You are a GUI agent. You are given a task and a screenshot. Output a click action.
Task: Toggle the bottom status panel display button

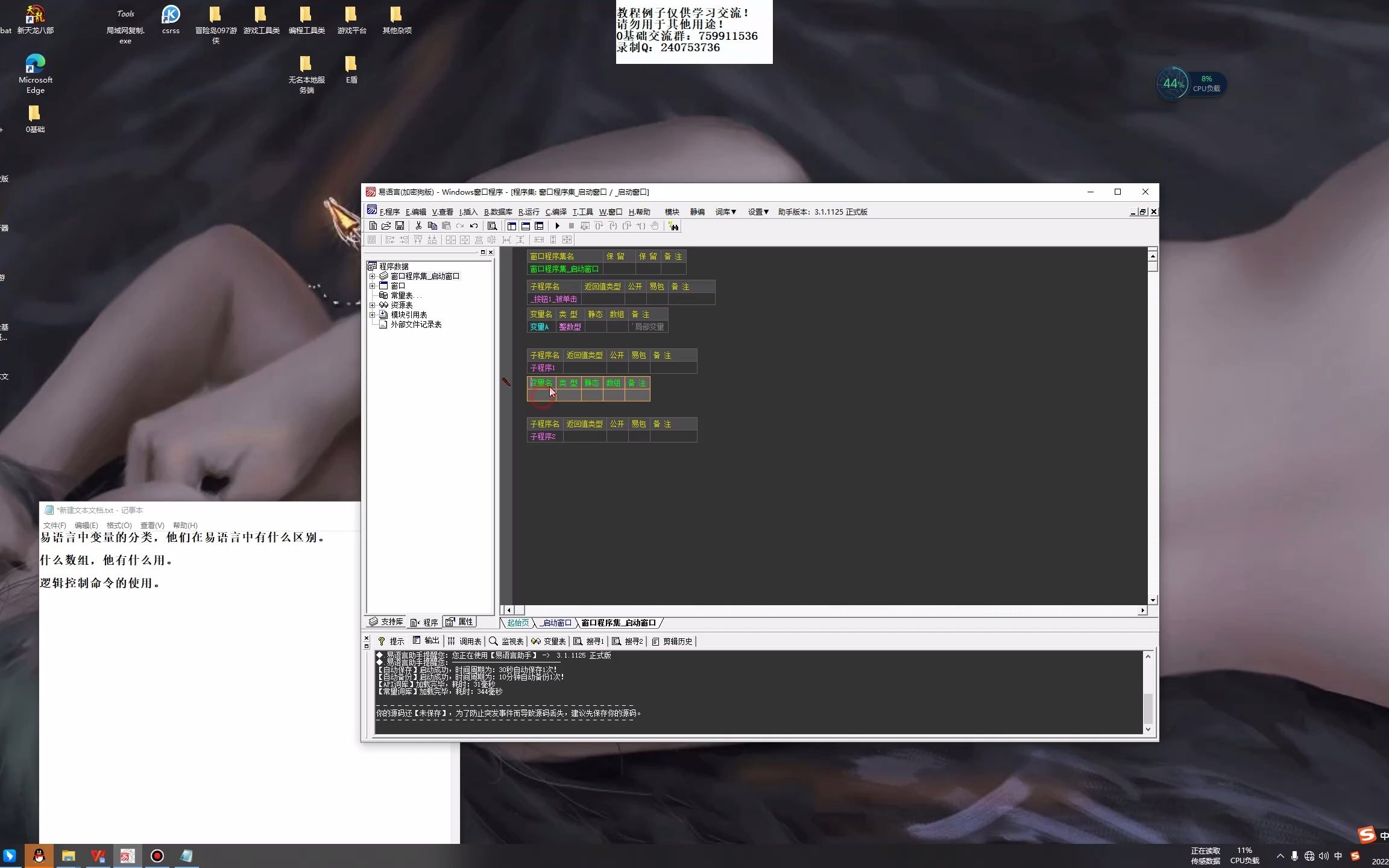tap(525, 226)
